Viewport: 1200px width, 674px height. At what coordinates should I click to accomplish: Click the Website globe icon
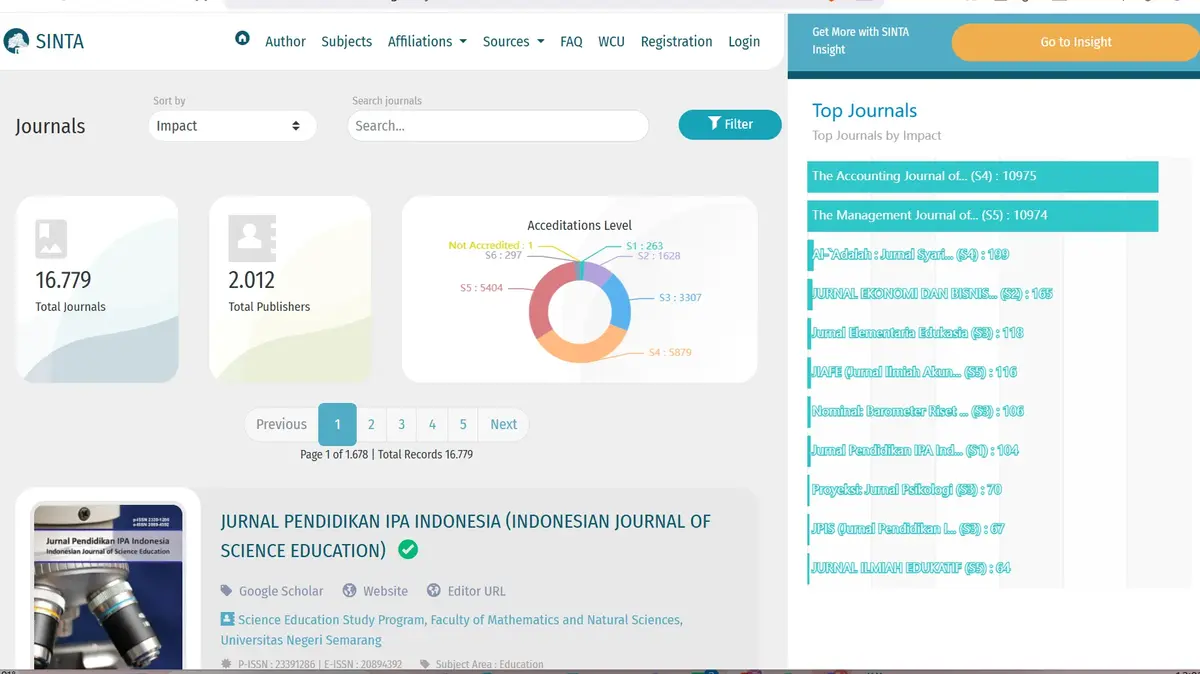pyautogui.click(x=349, y=591)
